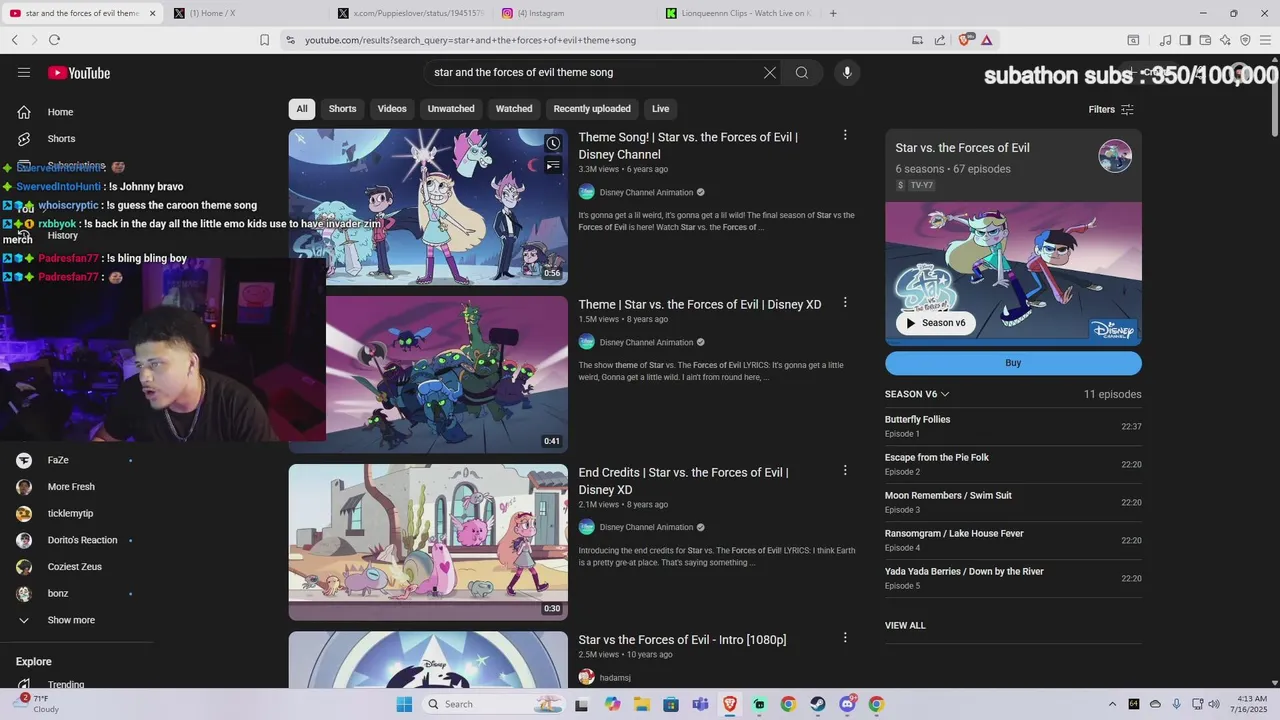Click the magnifier search button
Screen dimensions: 1280x720
pos(802,72)
